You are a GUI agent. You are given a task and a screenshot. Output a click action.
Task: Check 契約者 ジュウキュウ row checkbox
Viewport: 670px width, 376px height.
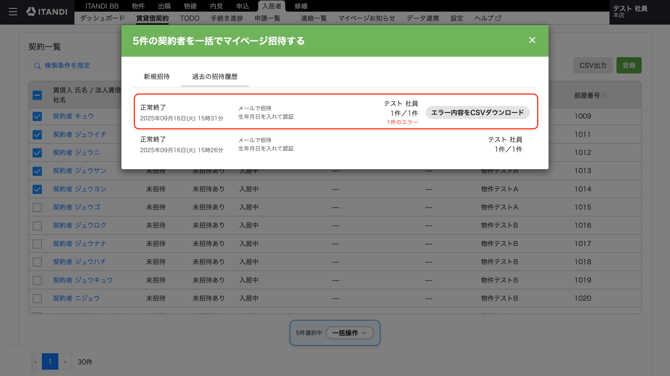37,280
